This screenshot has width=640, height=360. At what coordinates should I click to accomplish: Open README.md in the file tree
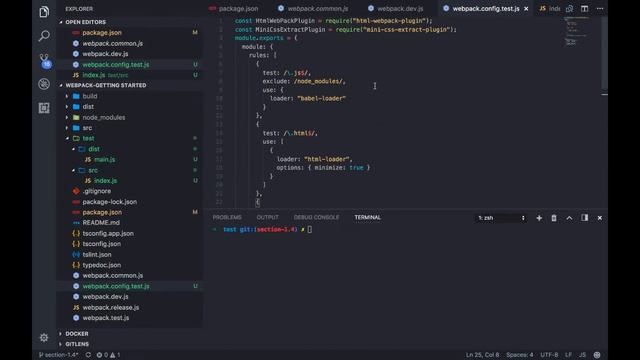101,223
